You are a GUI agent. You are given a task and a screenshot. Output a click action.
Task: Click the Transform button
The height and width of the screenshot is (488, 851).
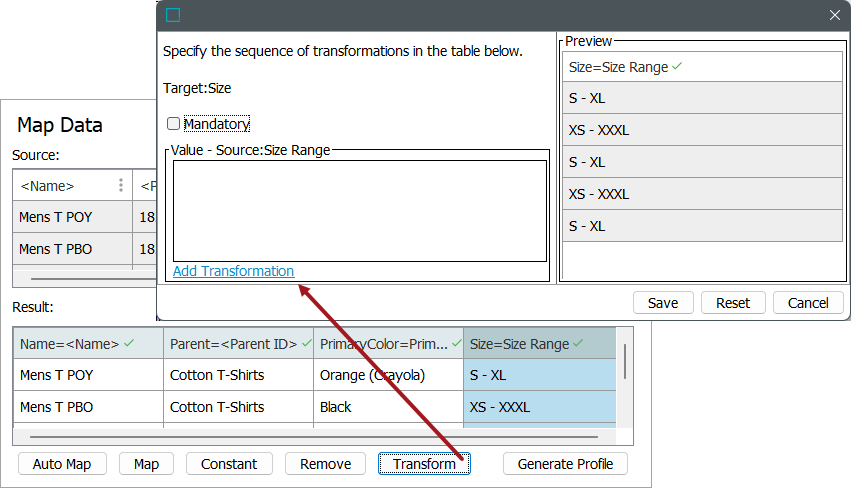(424, 464)
